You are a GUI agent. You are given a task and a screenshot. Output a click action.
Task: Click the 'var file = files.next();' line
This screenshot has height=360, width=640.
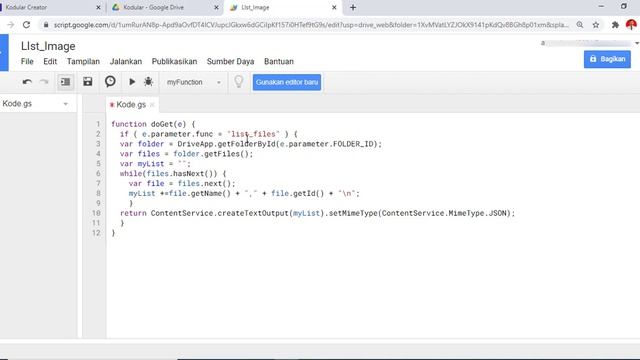click(182, 184)
